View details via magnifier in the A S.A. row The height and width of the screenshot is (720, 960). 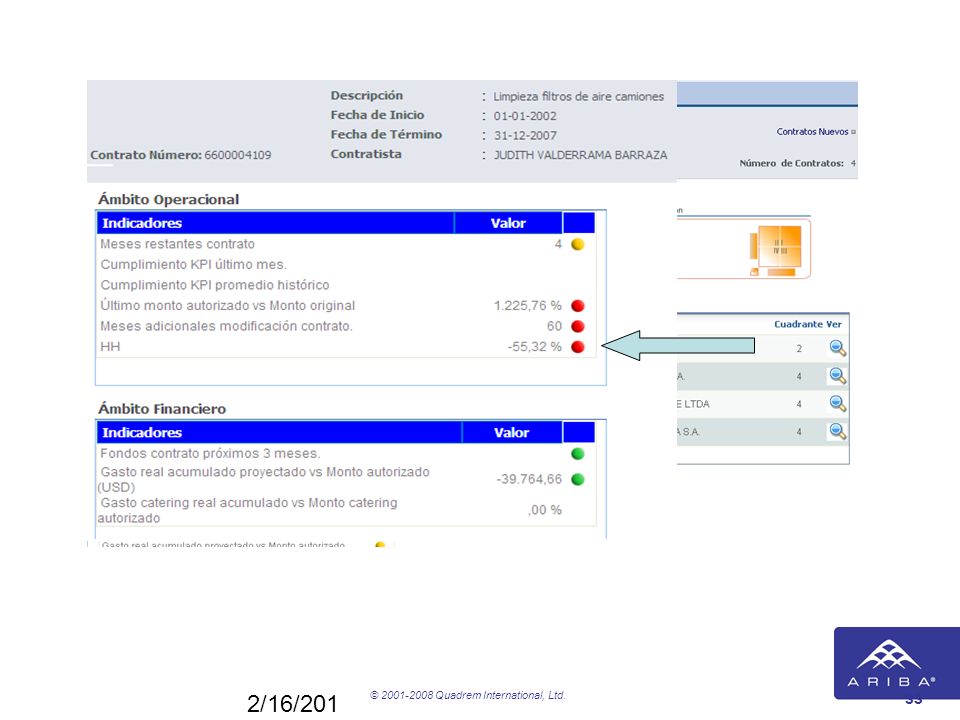click(838, 431)
